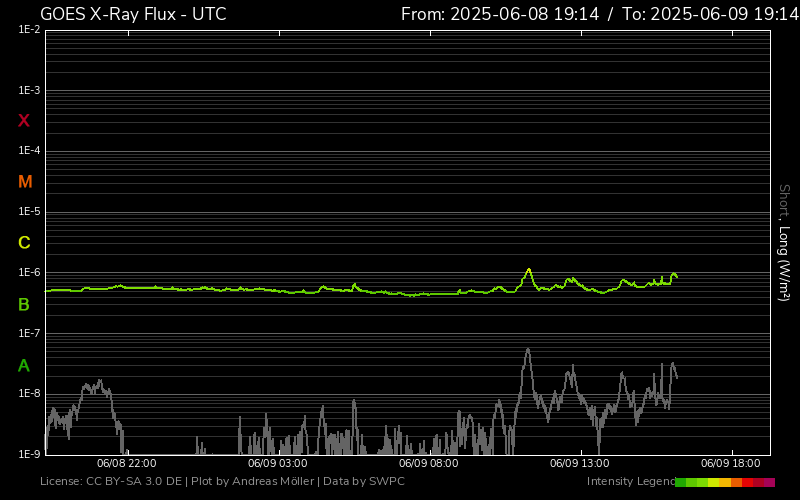Click the green A flare class label

[x=24, y=365]
